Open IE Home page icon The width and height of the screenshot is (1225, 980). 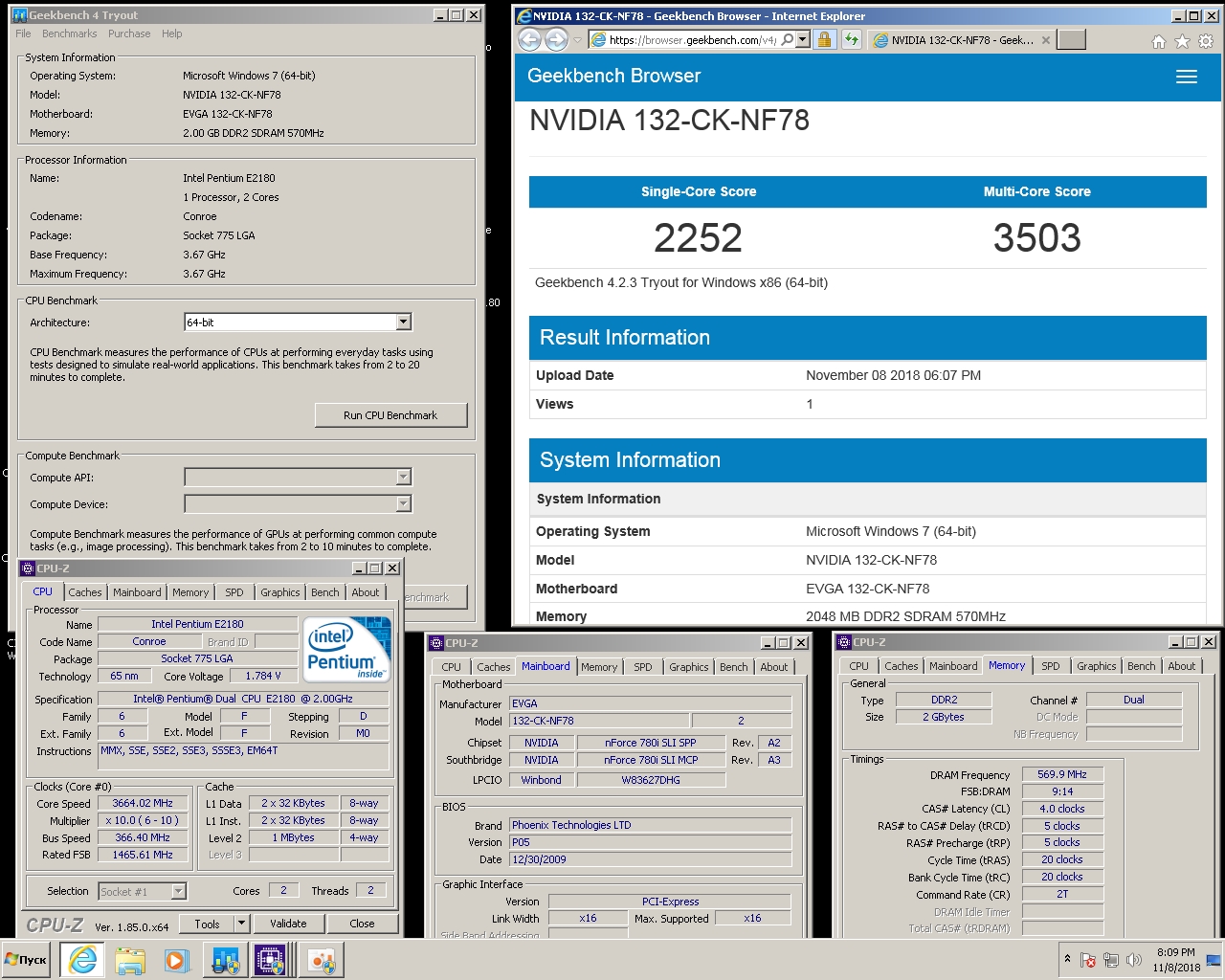coord(1159,41)
